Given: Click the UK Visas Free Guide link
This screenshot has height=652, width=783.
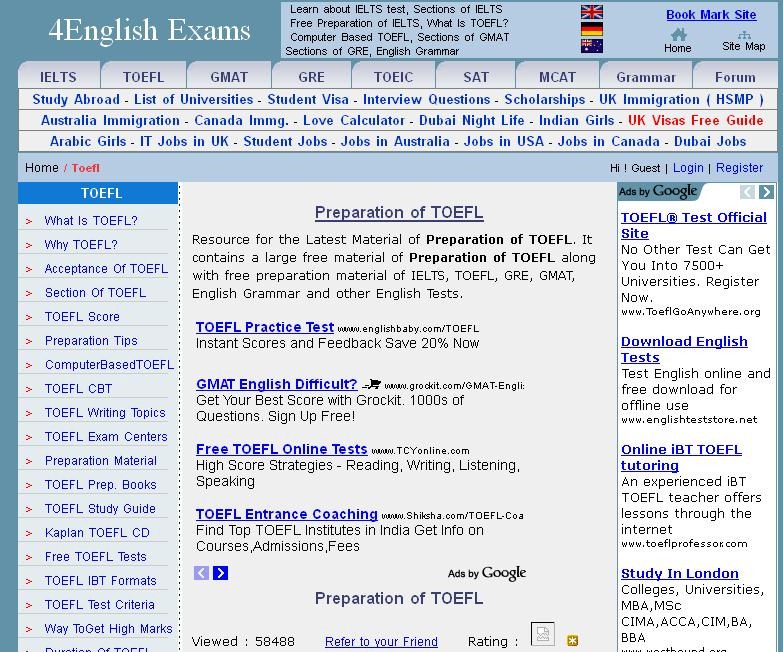Looking at the screenshot, I should pyautogui.click(x=695, y=120).
